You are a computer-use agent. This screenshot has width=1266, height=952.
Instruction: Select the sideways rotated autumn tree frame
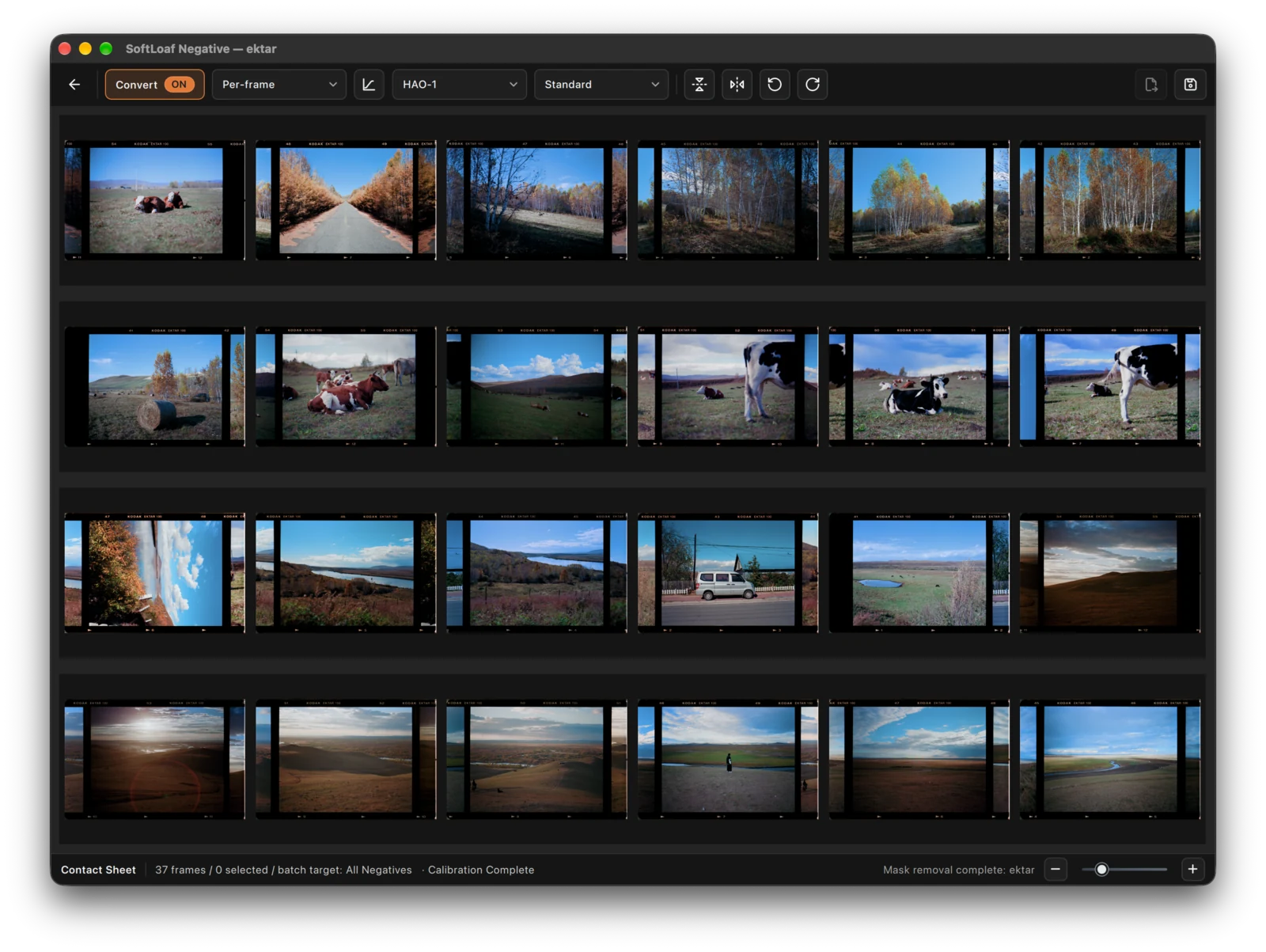click(x=155, y=573)
